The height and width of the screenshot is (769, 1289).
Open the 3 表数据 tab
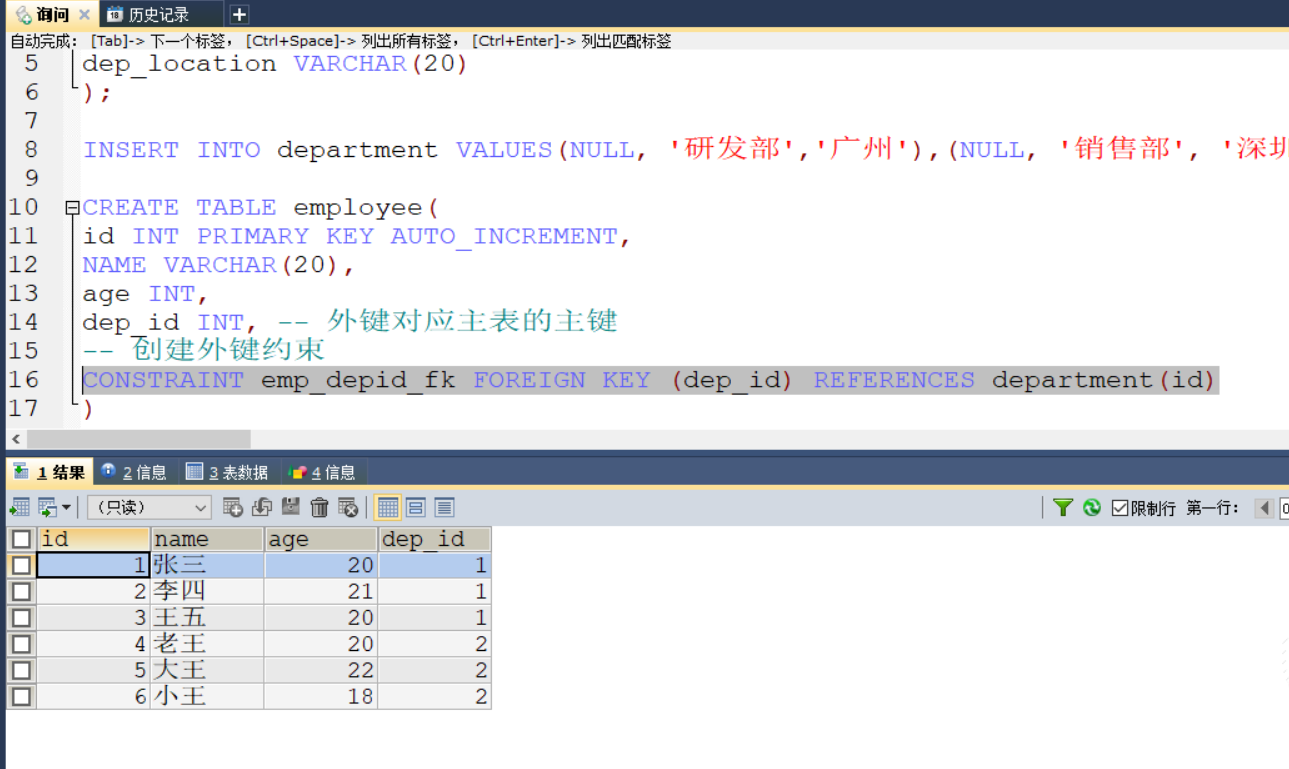pyautogui.click(x=228, y=472)
